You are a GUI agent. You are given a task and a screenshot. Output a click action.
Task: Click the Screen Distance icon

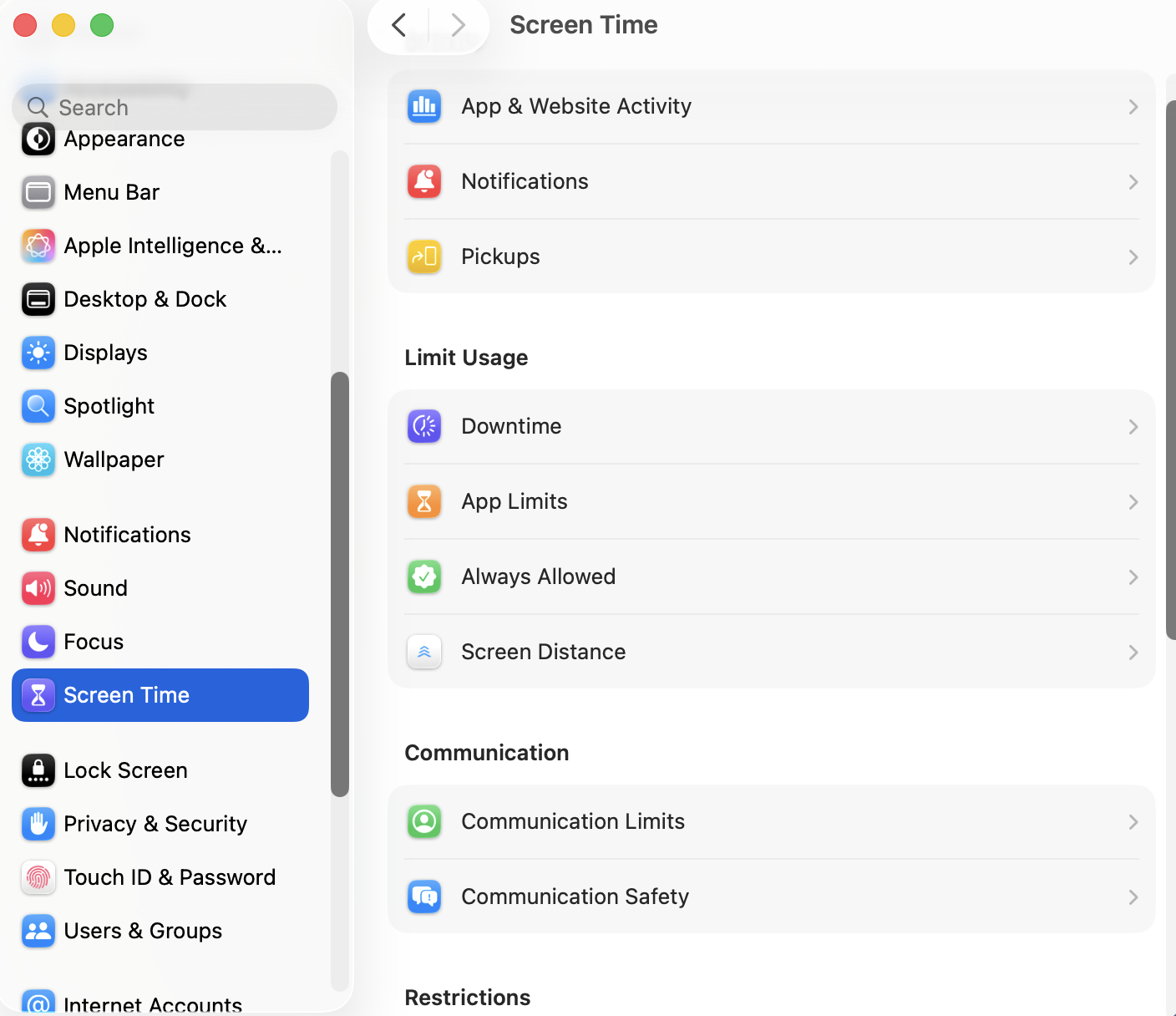pyautogui.click(x=424, y=652)
